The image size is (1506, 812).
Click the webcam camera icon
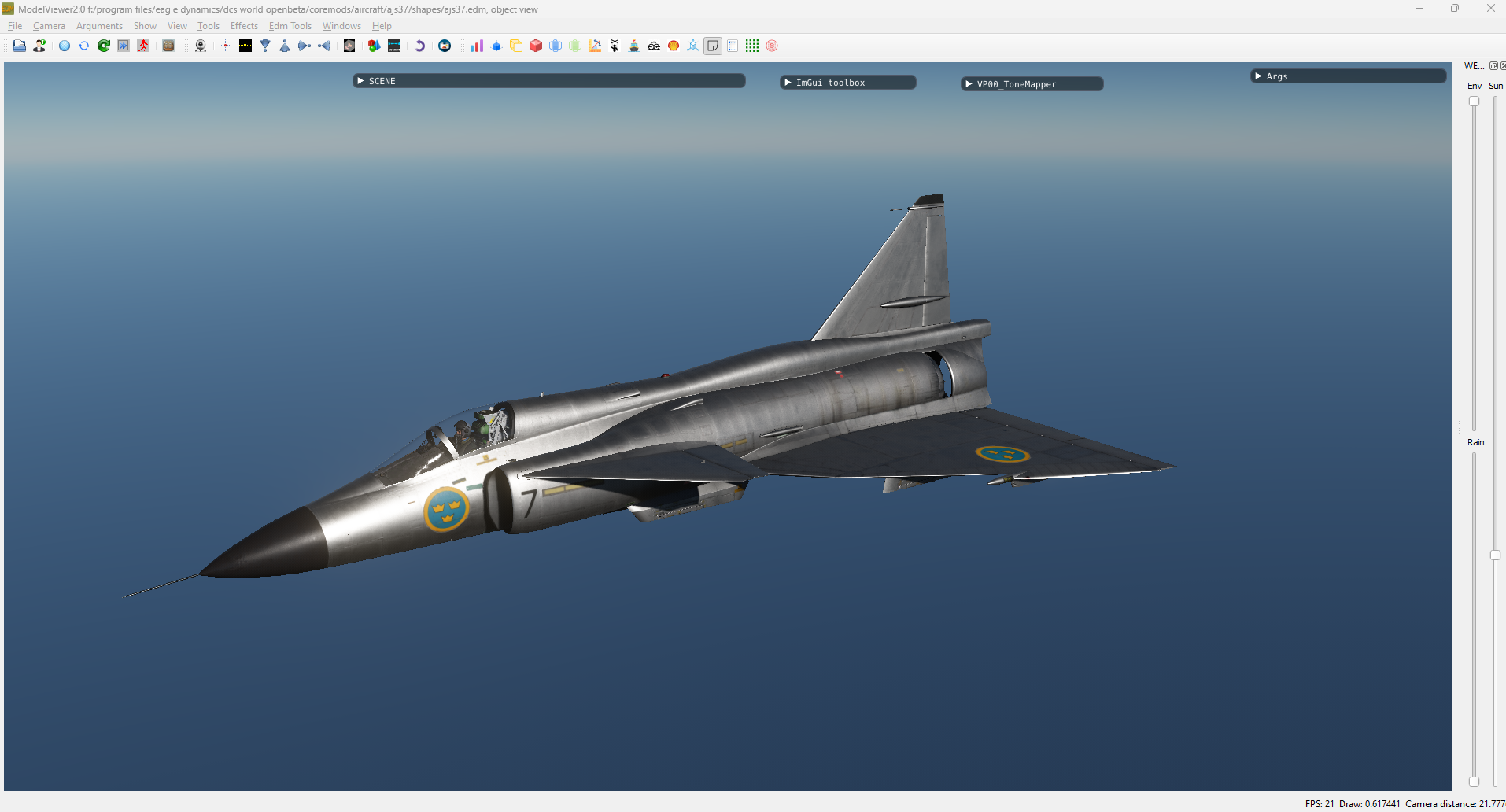tap(201, 46)
